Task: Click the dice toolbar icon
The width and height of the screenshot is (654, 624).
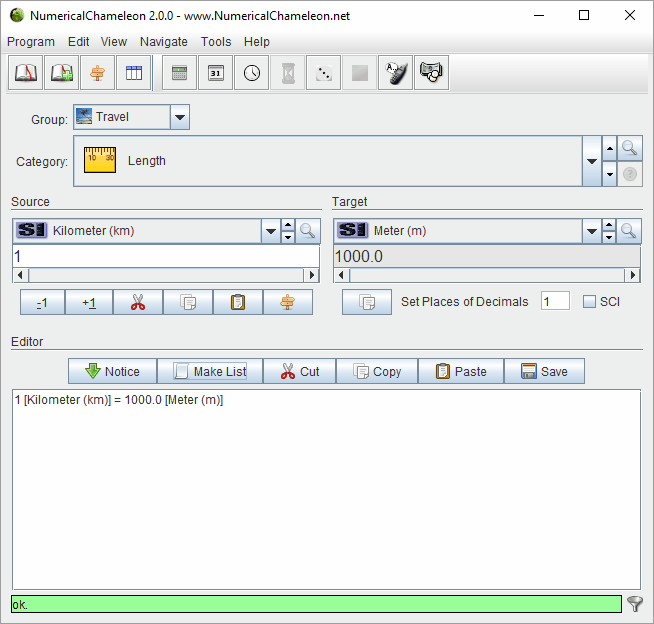Action: 324,73
